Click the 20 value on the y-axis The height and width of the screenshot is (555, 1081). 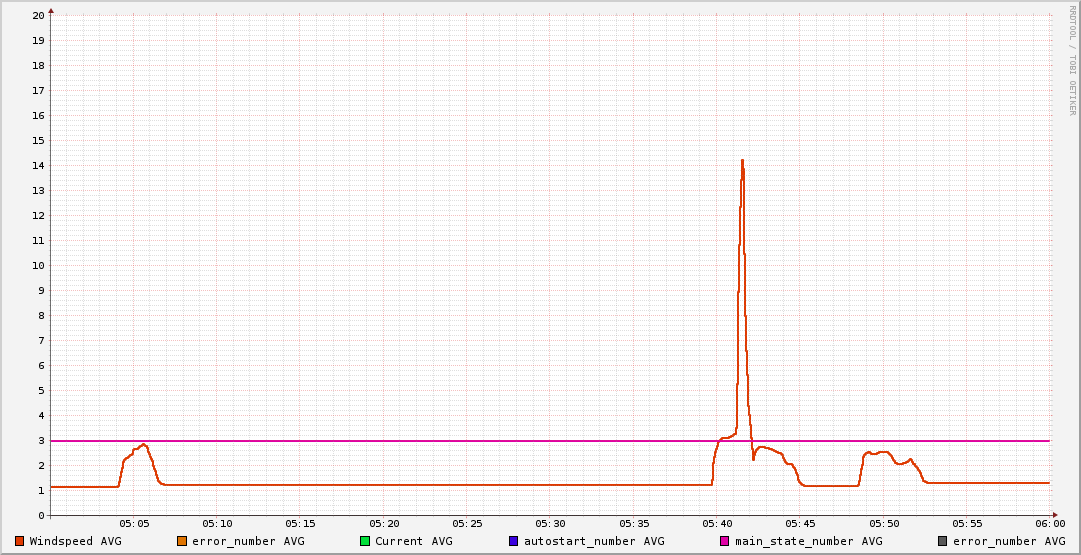[38, 15]
